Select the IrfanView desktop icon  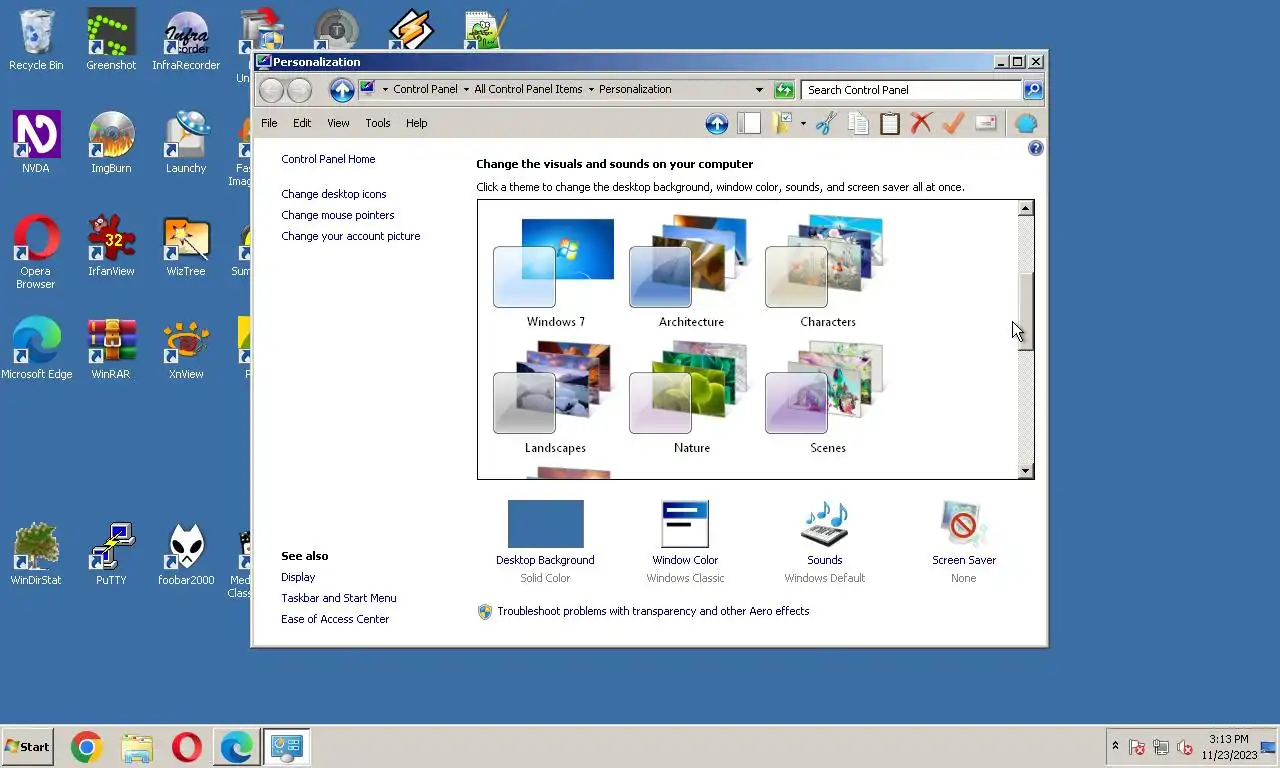coord(111,246)
